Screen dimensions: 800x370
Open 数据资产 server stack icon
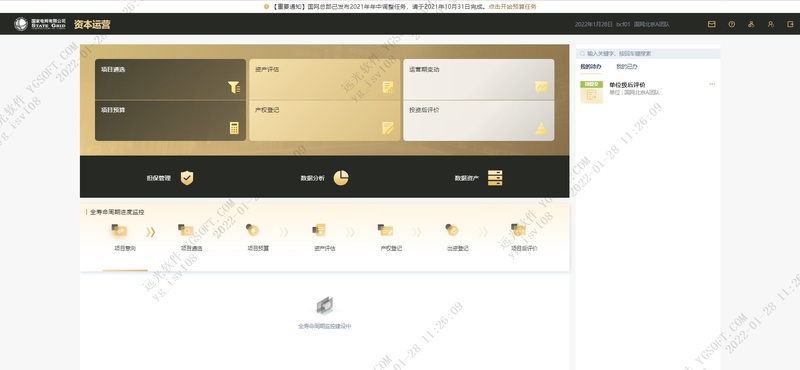(x=495, y=178)
